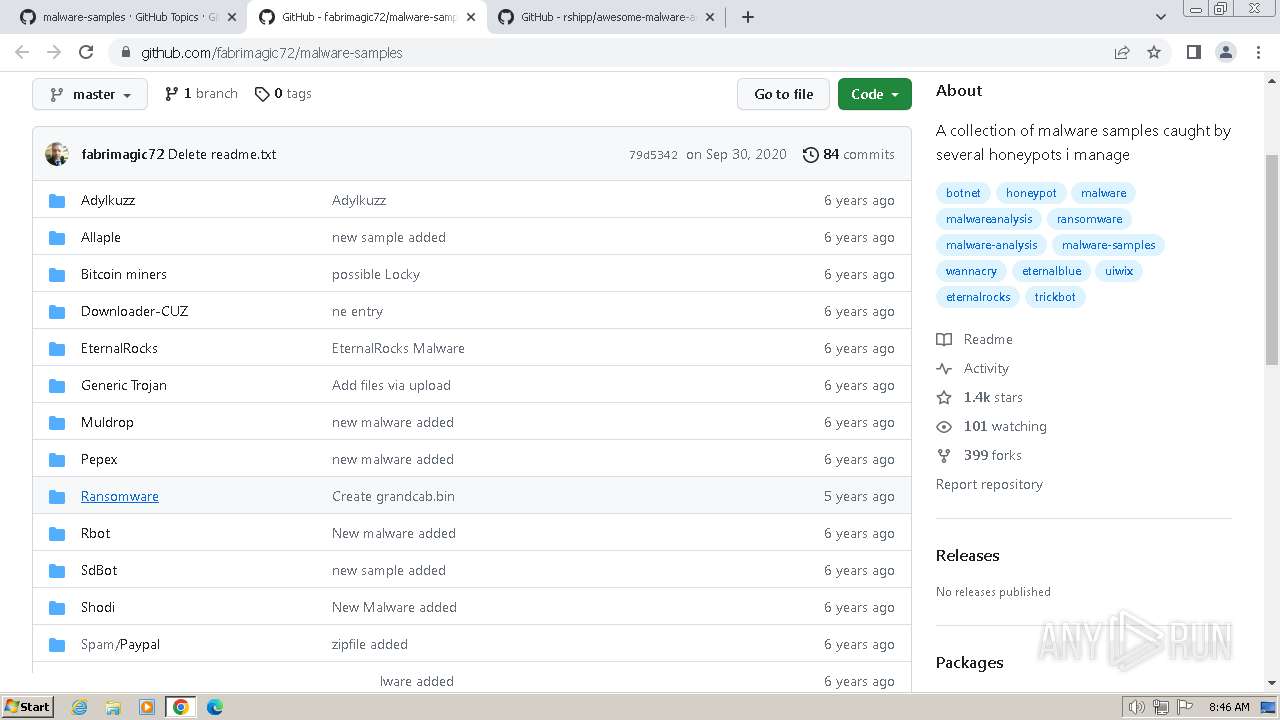Click the browser back arrow
The height and width of the screenshot is (720, 1280).
(x=22, y=53)
